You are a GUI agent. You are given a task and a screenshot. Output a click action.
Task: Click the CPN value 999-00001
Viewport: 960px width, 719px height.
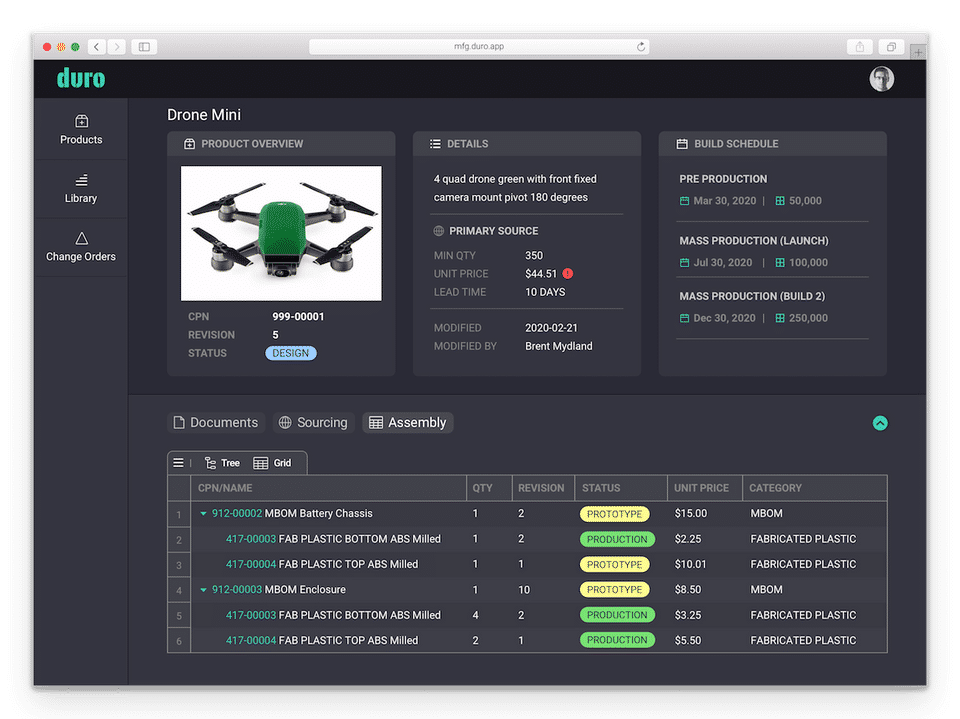pyautogui.click(x=298, y=317)
